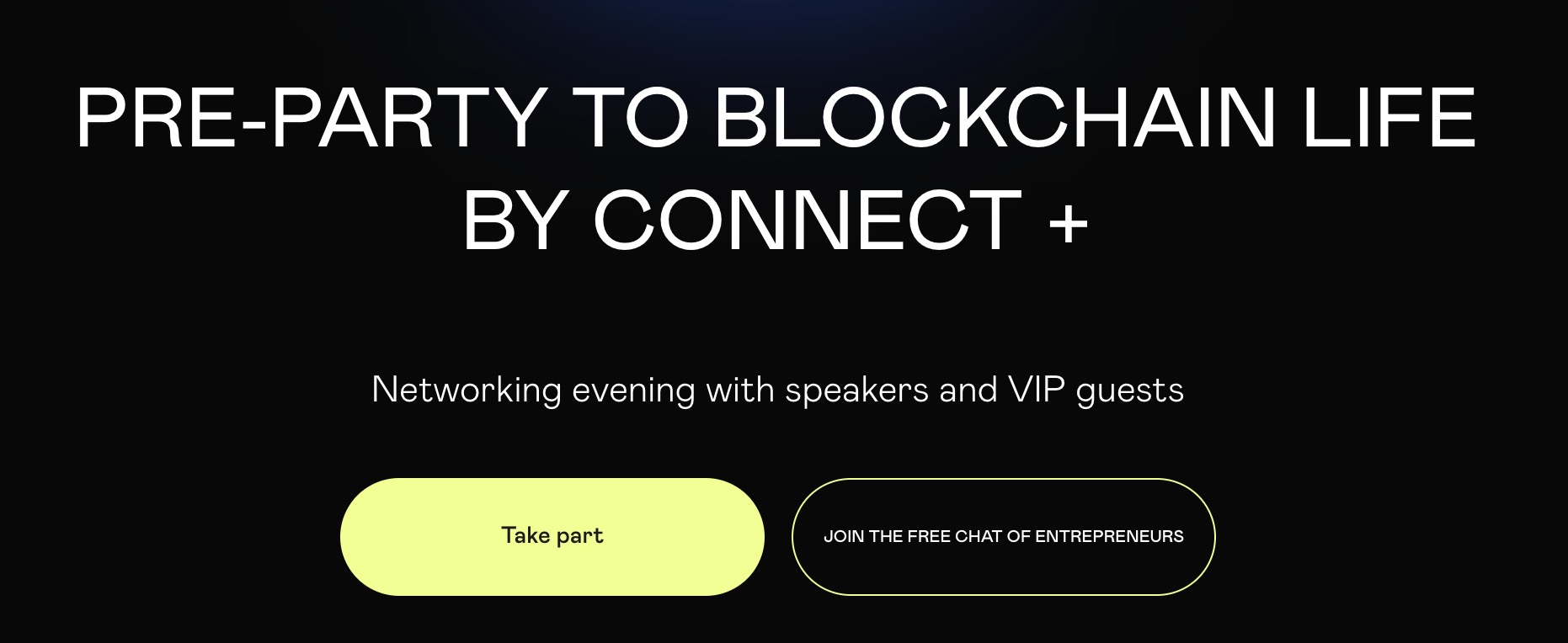1568x643 pixels.
Task: Select the word LIFE in the heading
Action: point(1389,119)
